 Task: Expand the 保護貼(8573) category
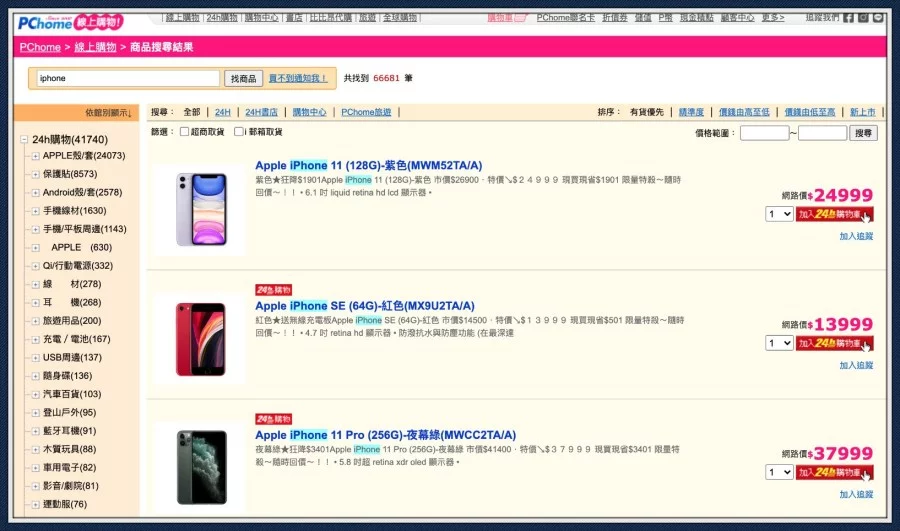click(36, 175)
